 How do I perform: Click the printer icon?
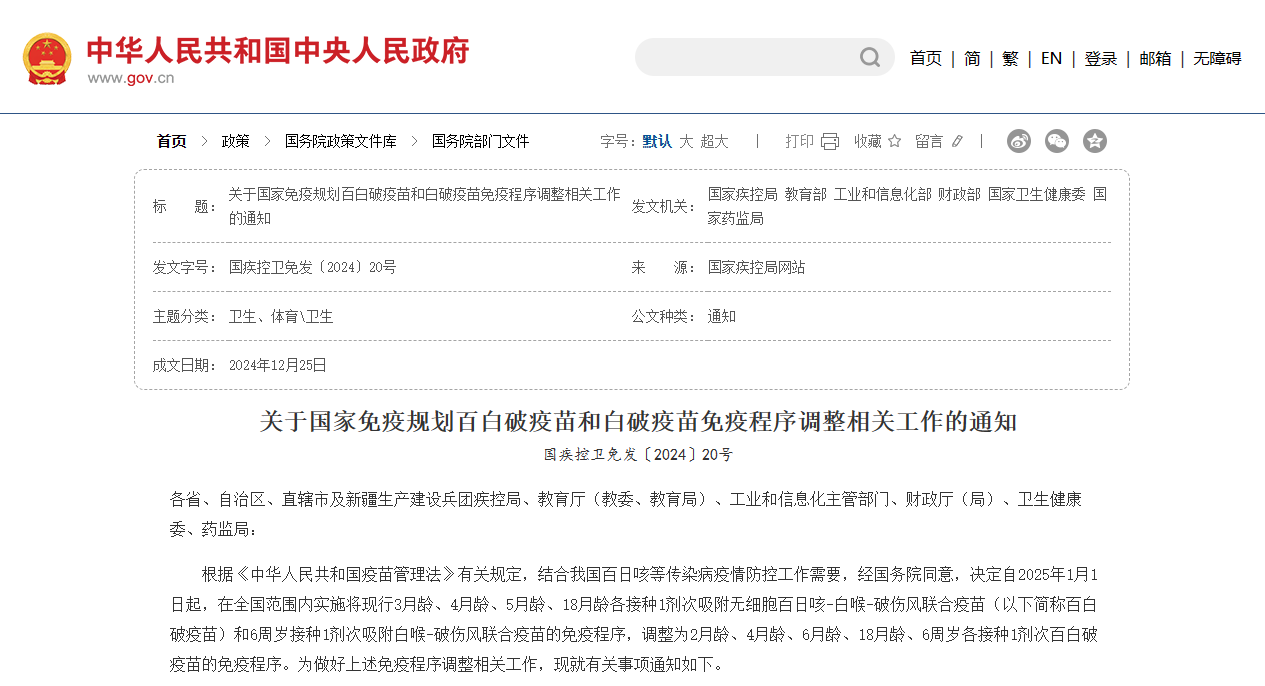tap(830, 142)
